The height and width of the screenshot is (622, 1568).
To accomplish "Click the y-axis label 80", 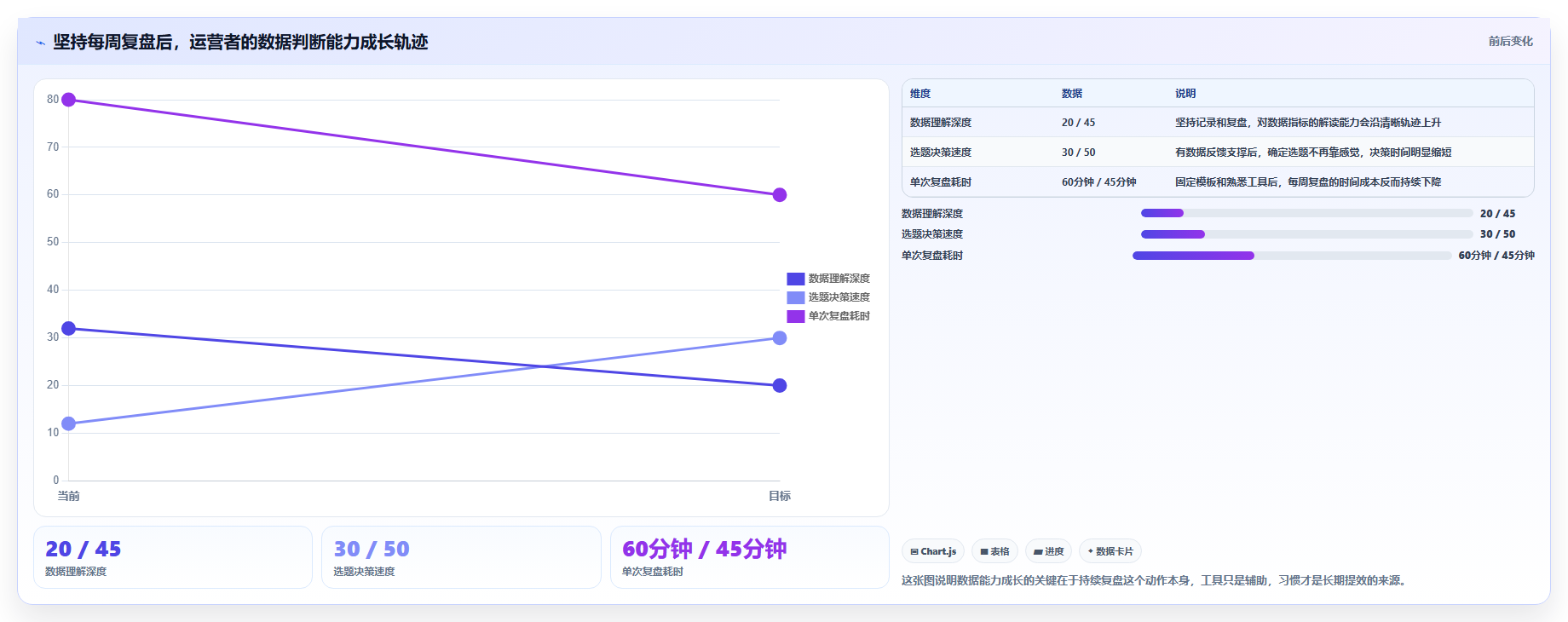I will 53,100.
